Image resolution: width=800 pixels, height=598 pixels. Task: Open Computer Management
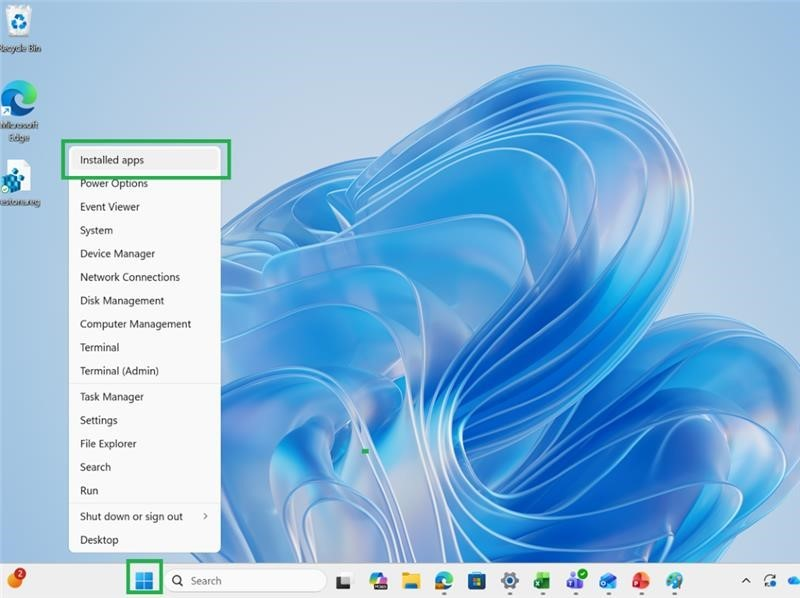pos(144,324)
